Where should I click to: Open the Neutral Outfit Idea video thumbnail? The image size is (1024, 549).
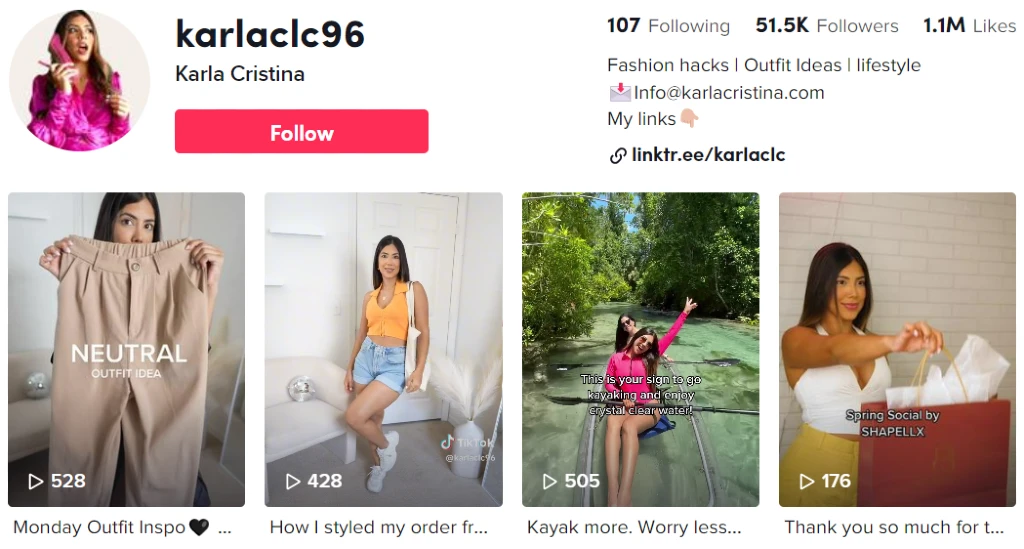tap(127, 349)
